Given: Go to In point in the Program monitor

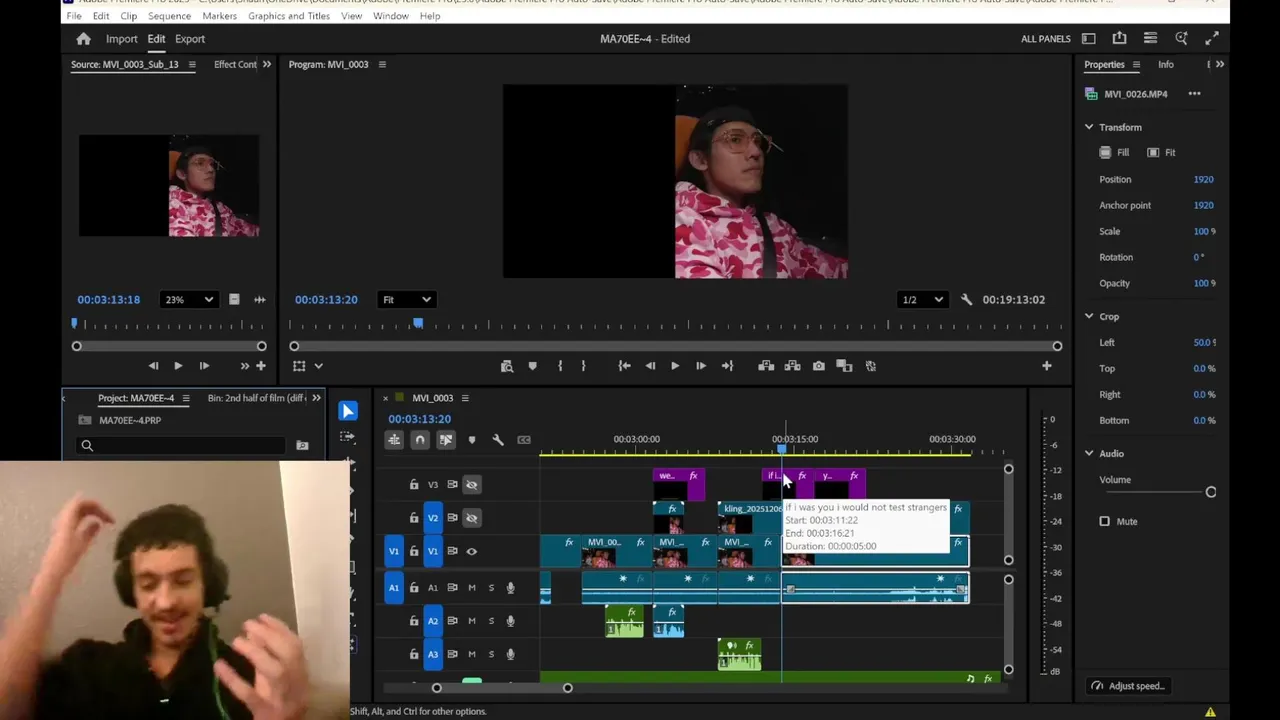Looking at the screenshot, I should [624, 366].
